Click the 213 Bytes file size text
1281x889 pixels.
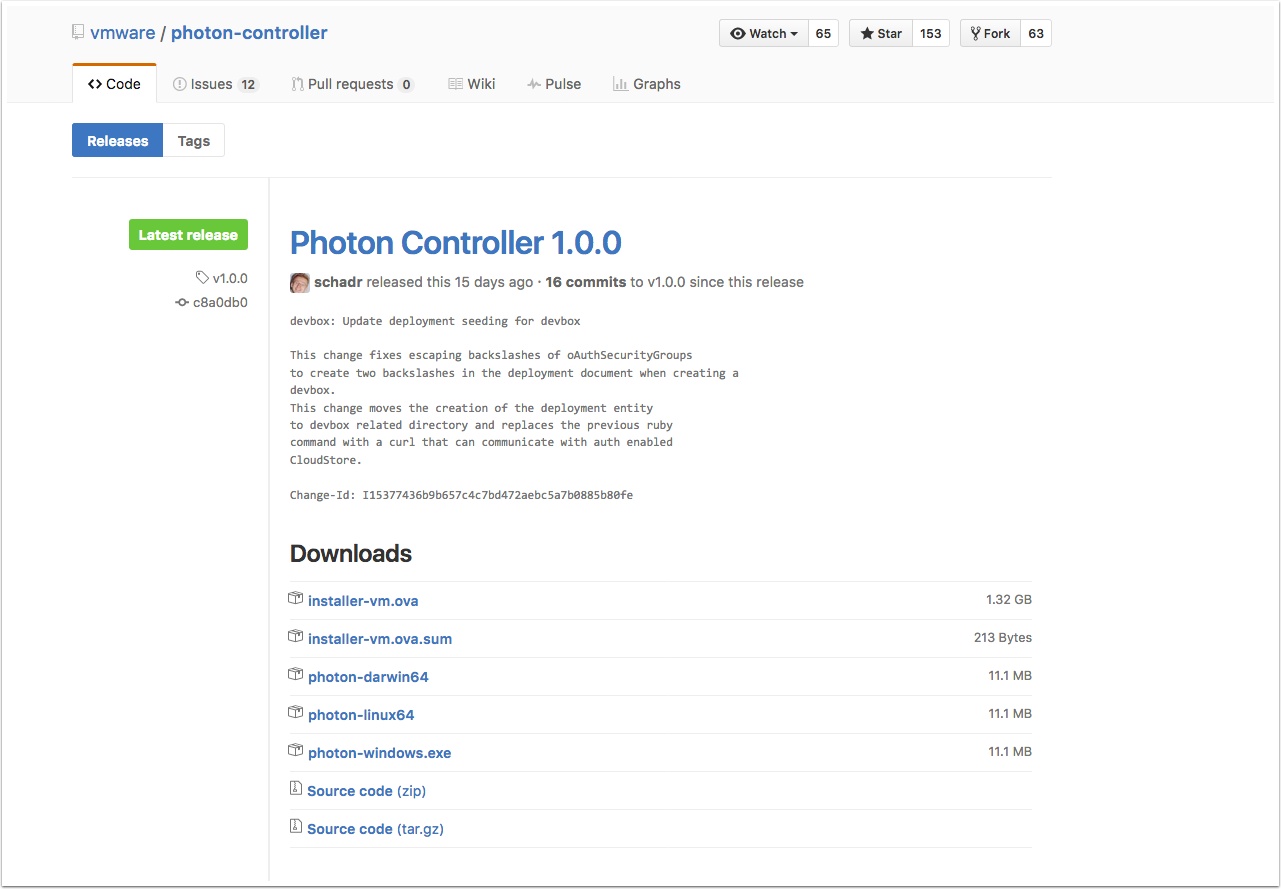(1003, 638)
